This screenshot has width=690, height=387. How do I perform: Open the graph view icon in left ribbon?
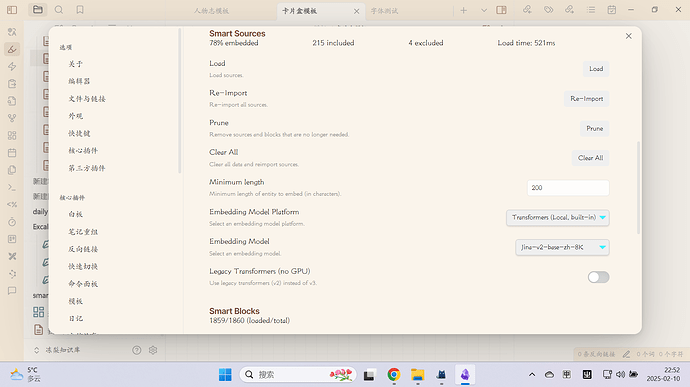click(x=12, y=118)
